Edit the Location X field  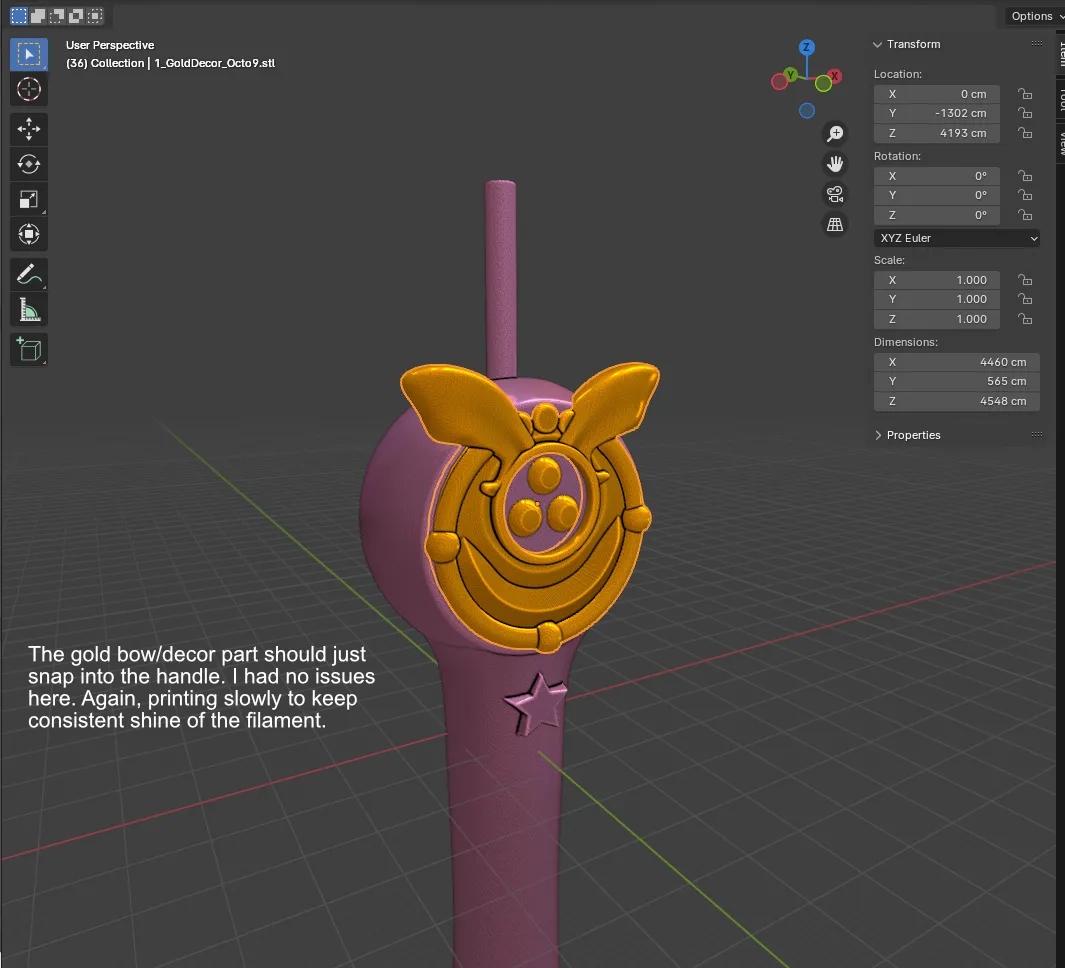(x=937, y=94)
